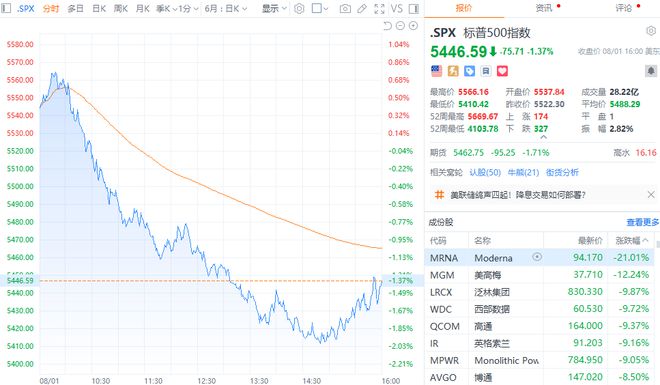
Task: Open chart settings hexagon icon
Action: click(x=299, y=8)
